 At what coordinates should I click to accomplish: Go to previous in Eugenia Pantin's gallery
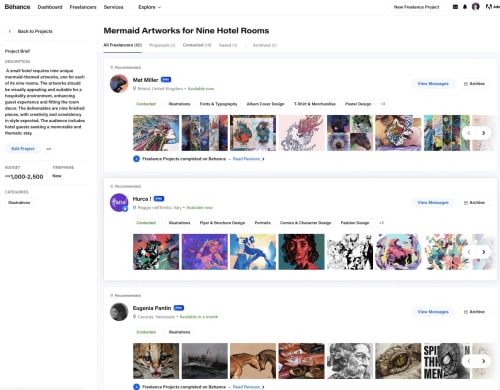click(x=469, y=361)
